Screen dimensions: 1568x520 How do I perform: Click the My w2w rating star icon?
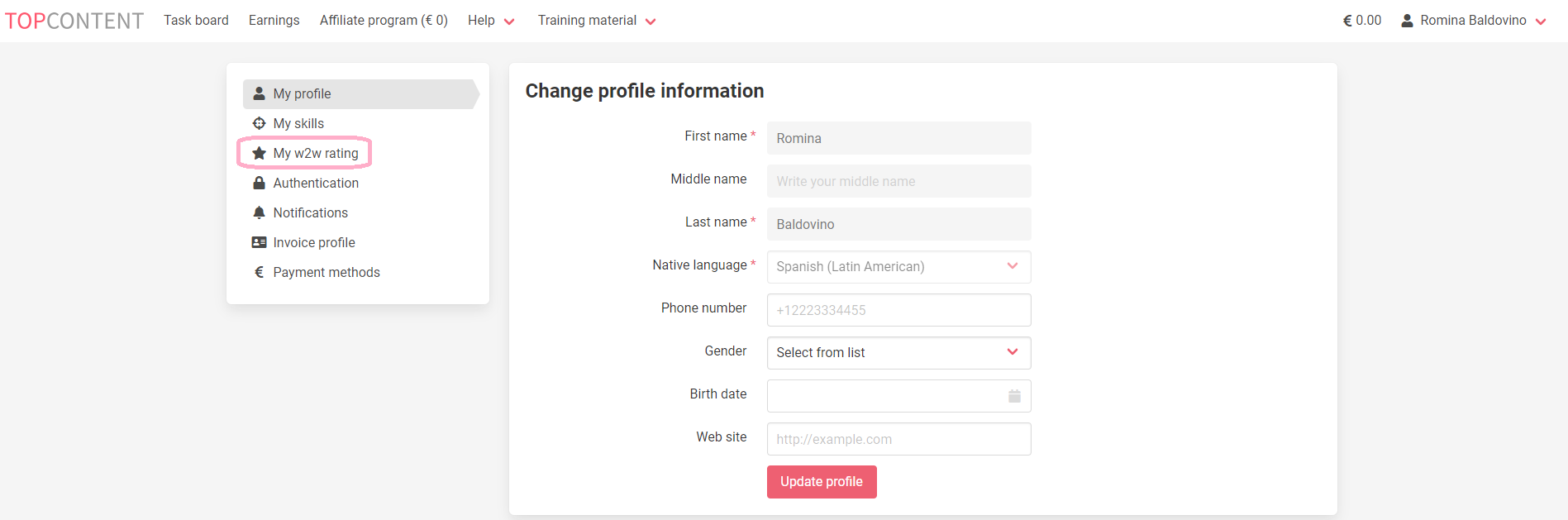point(260,153)
